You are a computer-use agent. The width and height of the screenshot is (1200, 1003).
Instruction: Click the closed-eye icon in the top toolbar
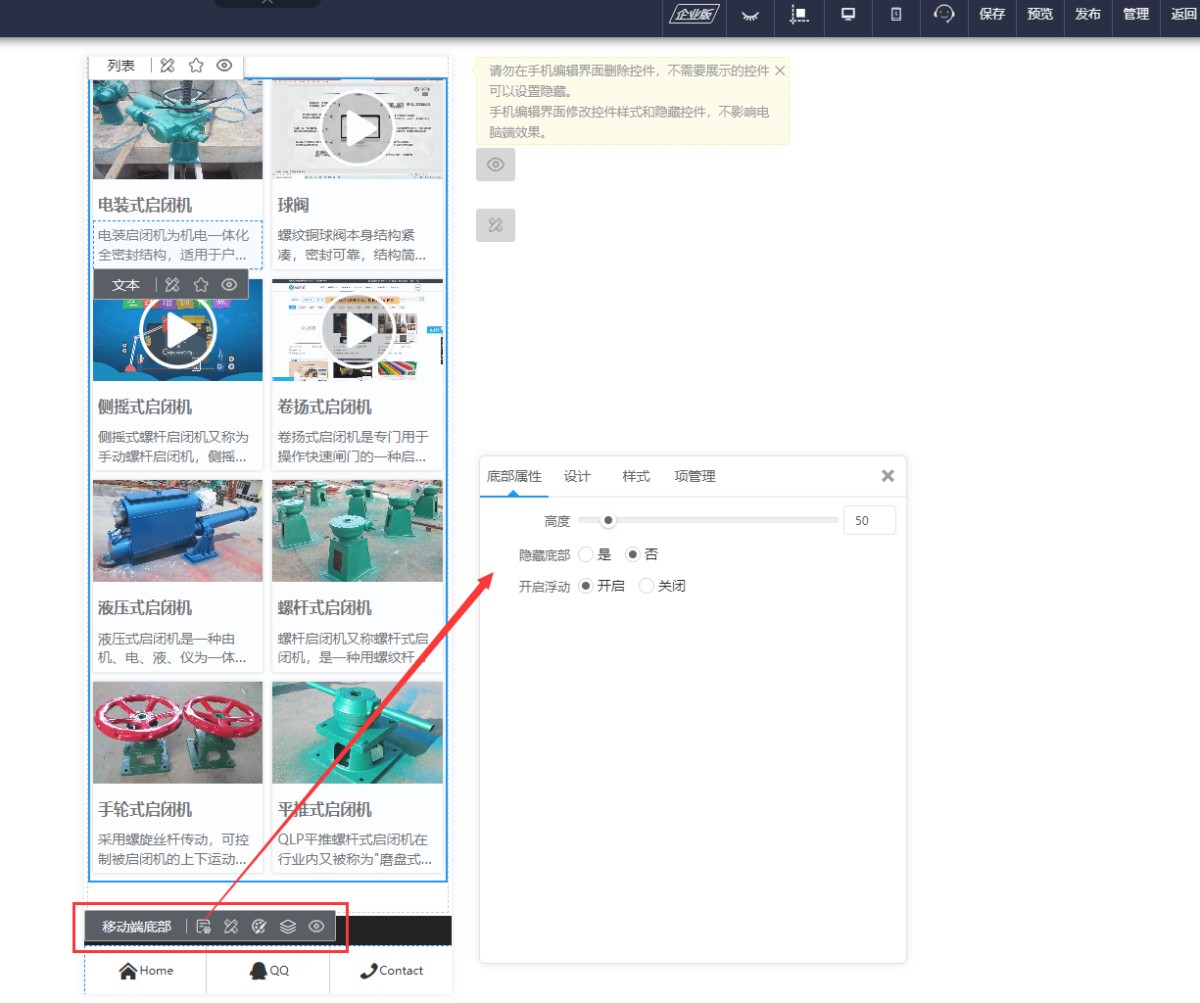749,15
